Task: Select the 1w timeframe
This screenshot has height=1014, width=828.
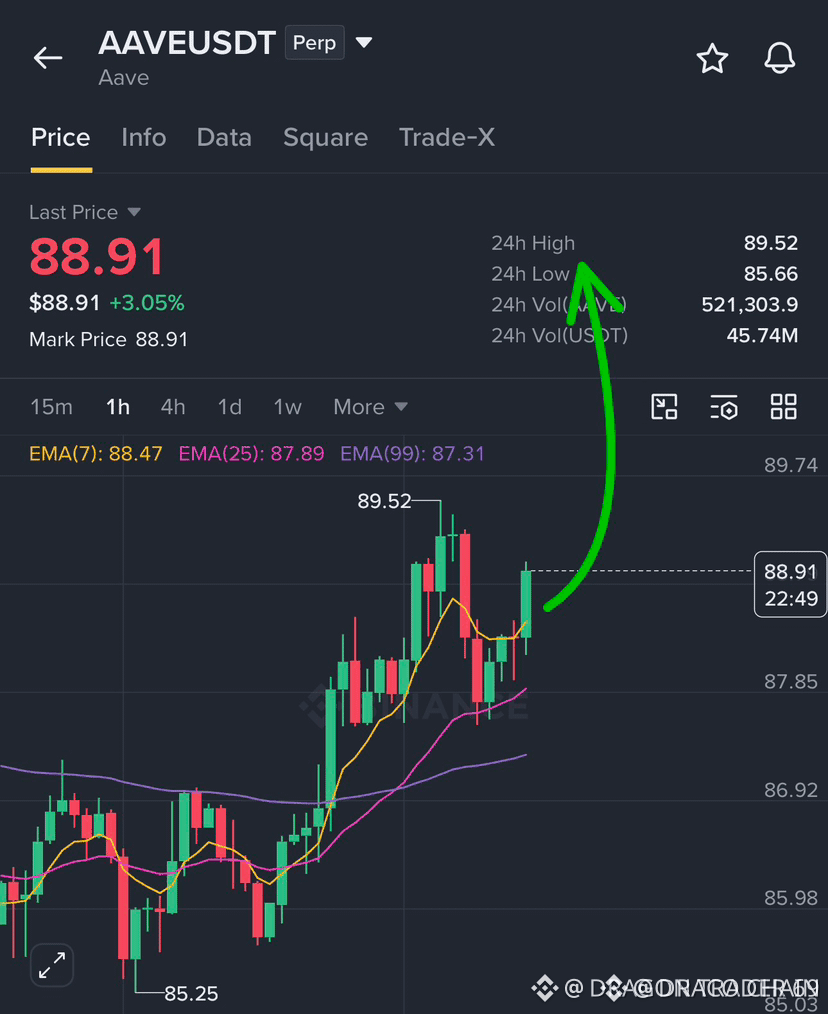Action: tap(287, 407)
